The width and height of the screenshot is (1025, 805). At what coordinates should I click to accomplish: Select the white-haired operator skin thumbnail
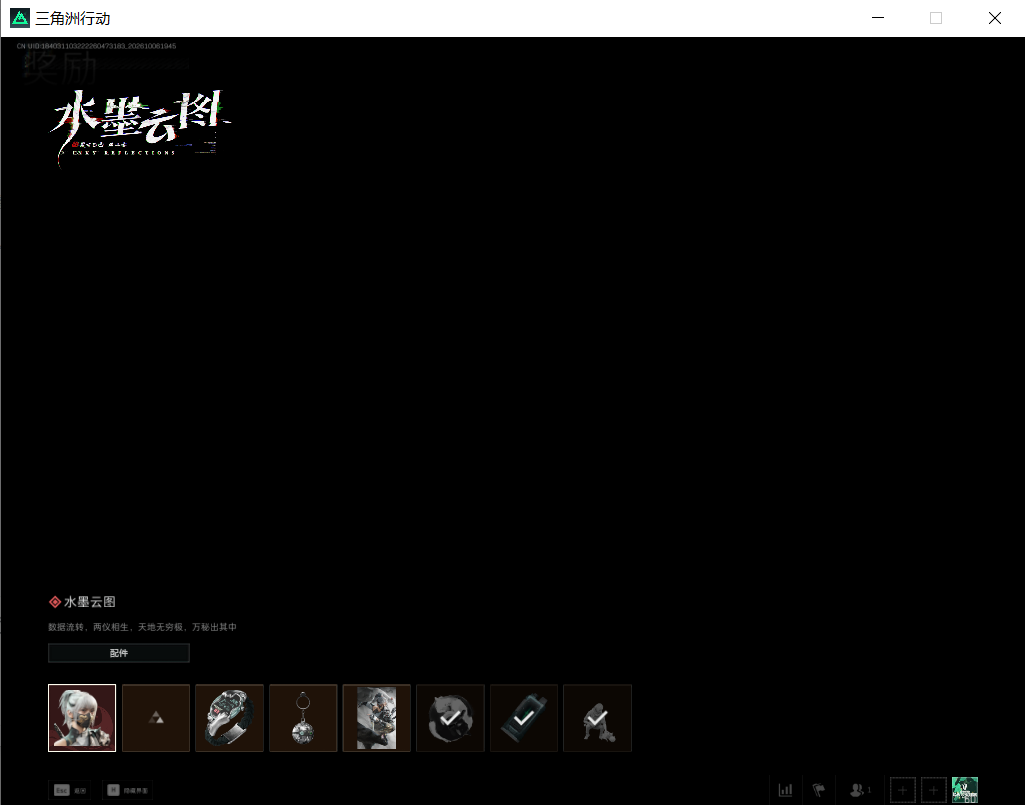click(82, 718)
